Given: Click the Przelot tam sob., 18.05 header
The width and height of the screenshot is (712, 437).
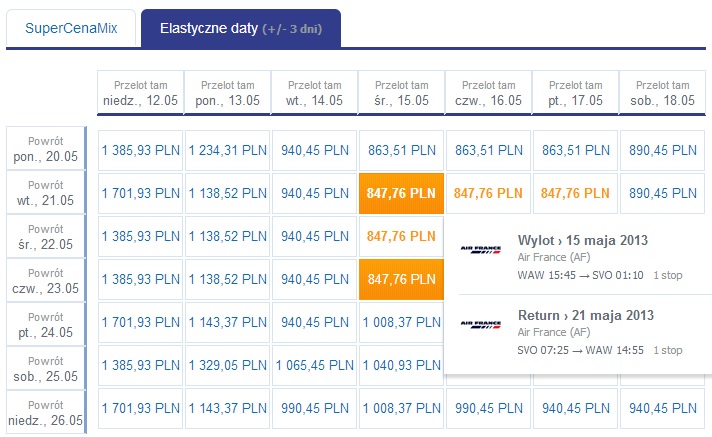Looking at the screenshot, I should (x=663, y=93).
